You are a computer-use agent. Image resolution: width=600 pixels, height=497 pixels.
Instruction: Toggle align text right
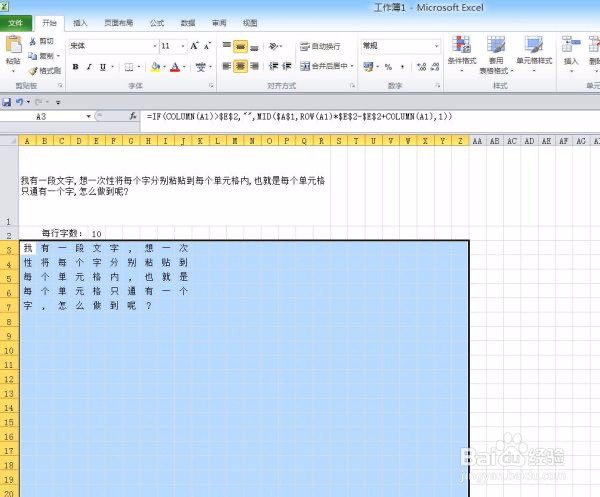click(254, 66)
